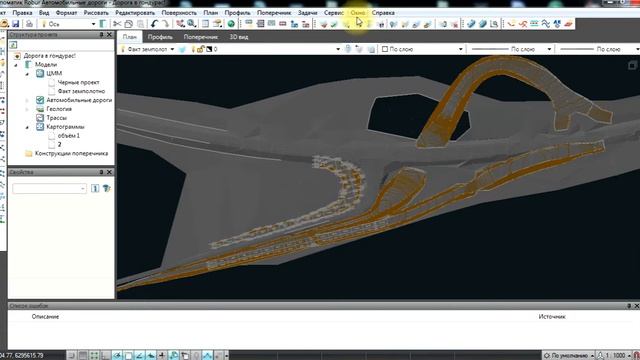
Task: Select Конструкции поперечника folder
Action: pyautogui.click(x=71, y=153)
